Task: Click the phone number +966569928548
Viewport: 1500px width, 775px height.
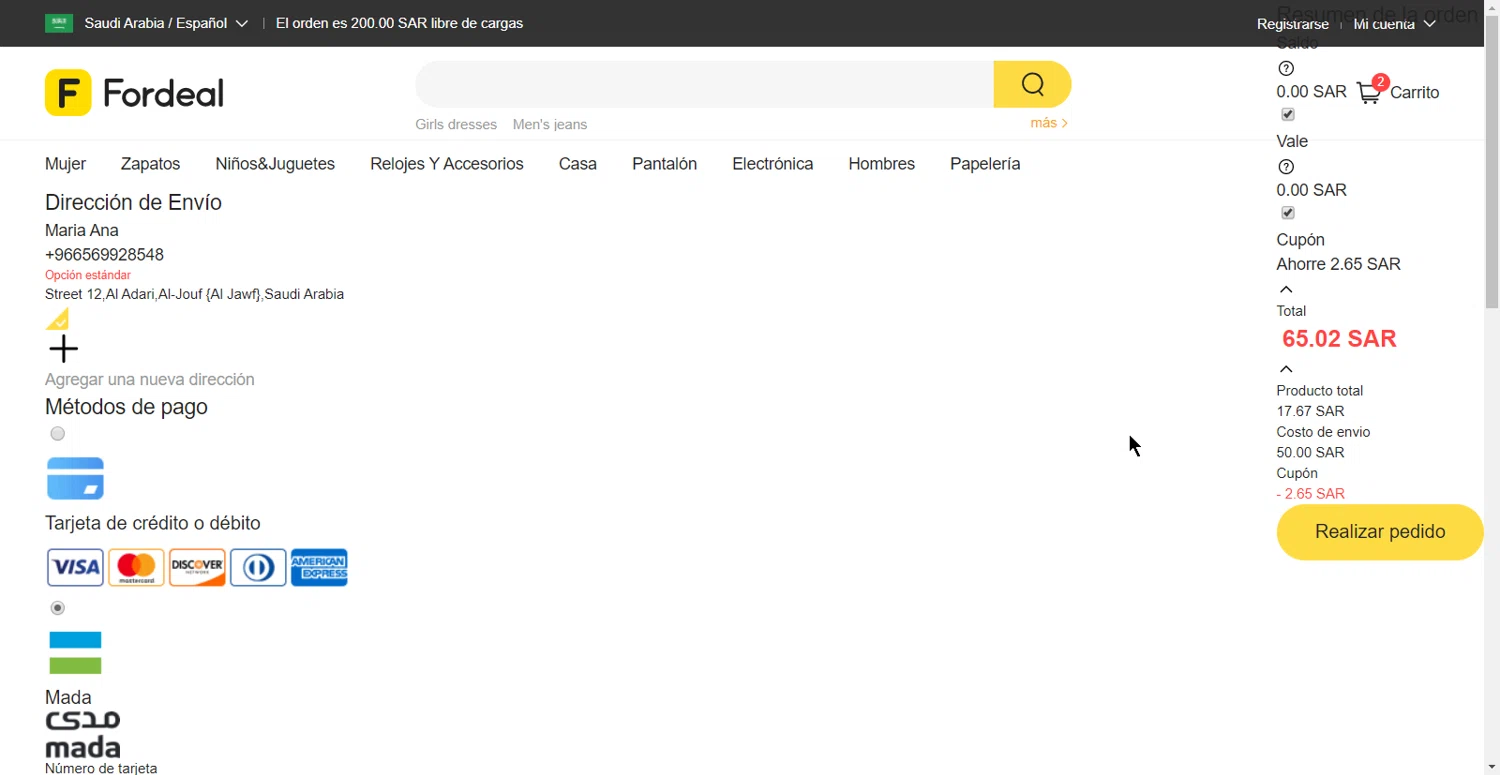Action: 104,255
